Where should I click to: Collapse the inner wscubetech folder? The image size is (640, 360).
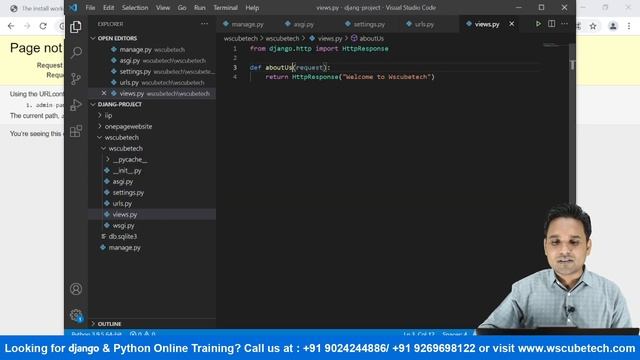(x=122, y=149)
